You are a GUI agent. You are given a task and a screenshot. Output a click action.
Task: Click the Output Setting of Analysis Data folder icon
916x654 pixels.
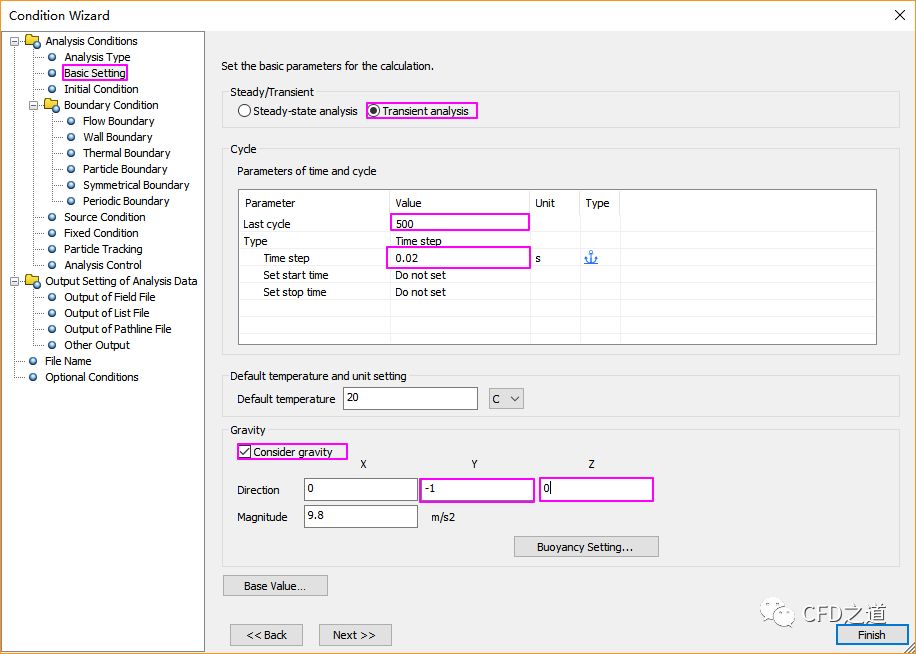coord(33,281)
